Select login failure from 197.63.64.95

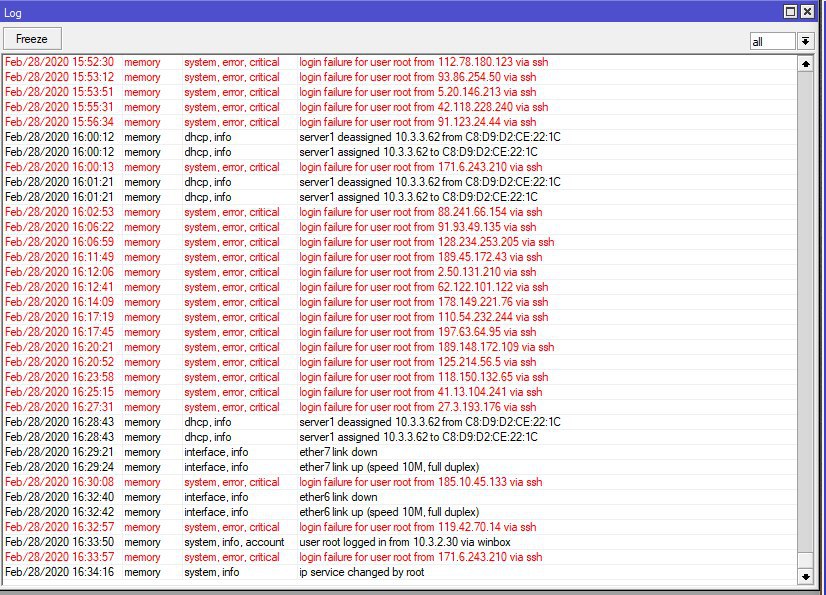(x=400, y=333)
